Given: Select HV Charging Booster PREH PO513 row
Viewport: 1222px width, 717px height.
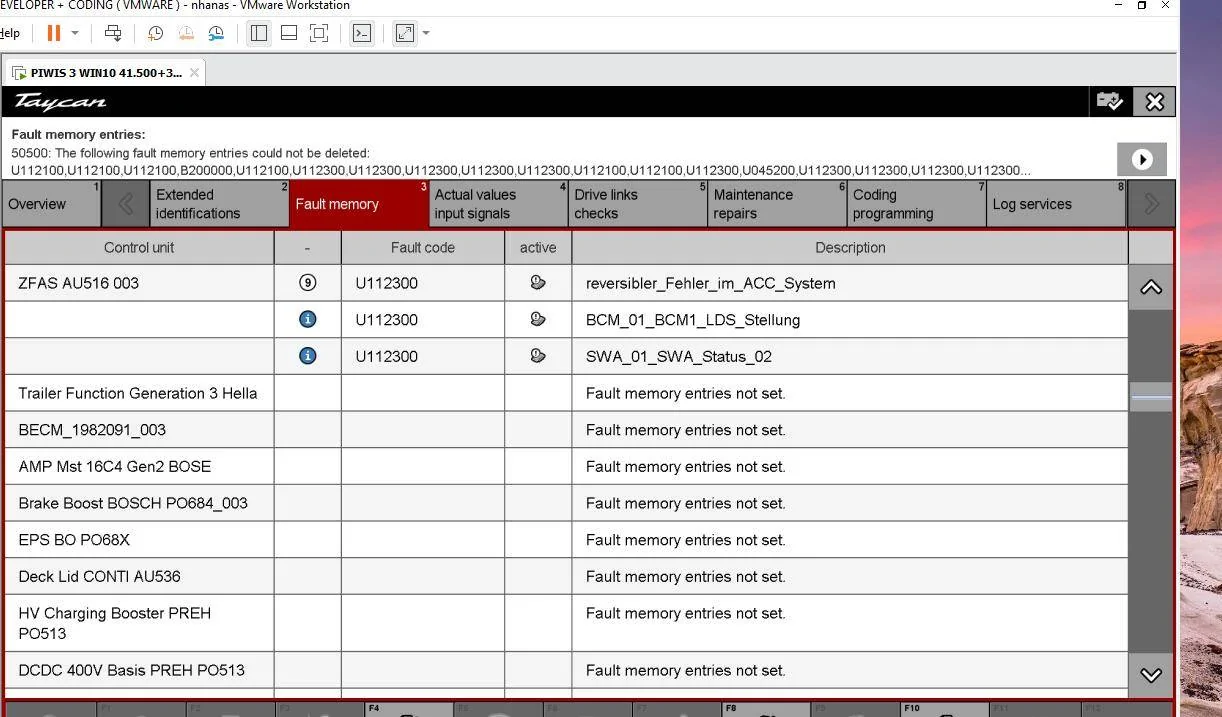Looking at the screenshot, I should [x=566, y=623].
